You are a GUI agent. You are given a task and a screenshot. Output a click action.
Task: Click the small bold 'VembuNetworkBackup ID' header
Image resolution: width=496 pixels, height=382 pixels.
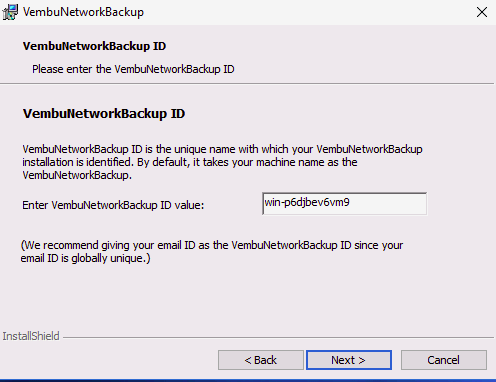point(94,46)
